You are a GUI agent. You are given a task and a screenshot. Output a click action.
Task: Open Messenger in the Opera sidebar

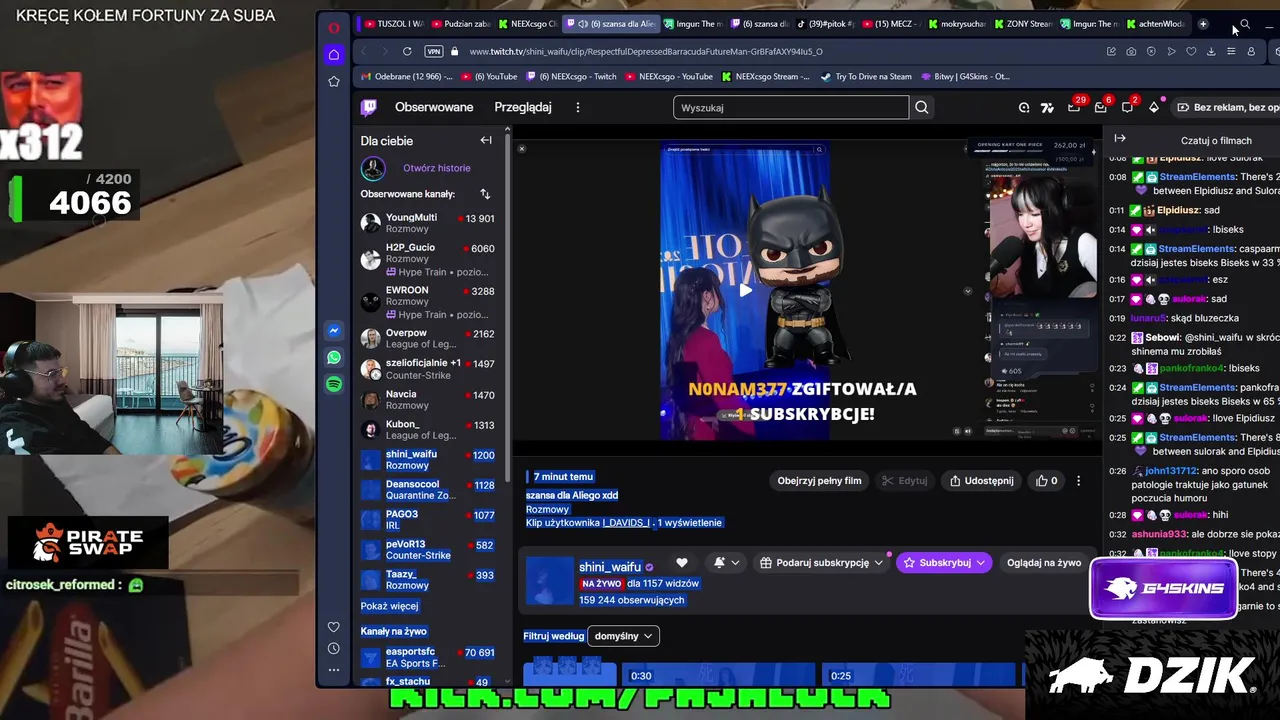click(x=334, y=331)
